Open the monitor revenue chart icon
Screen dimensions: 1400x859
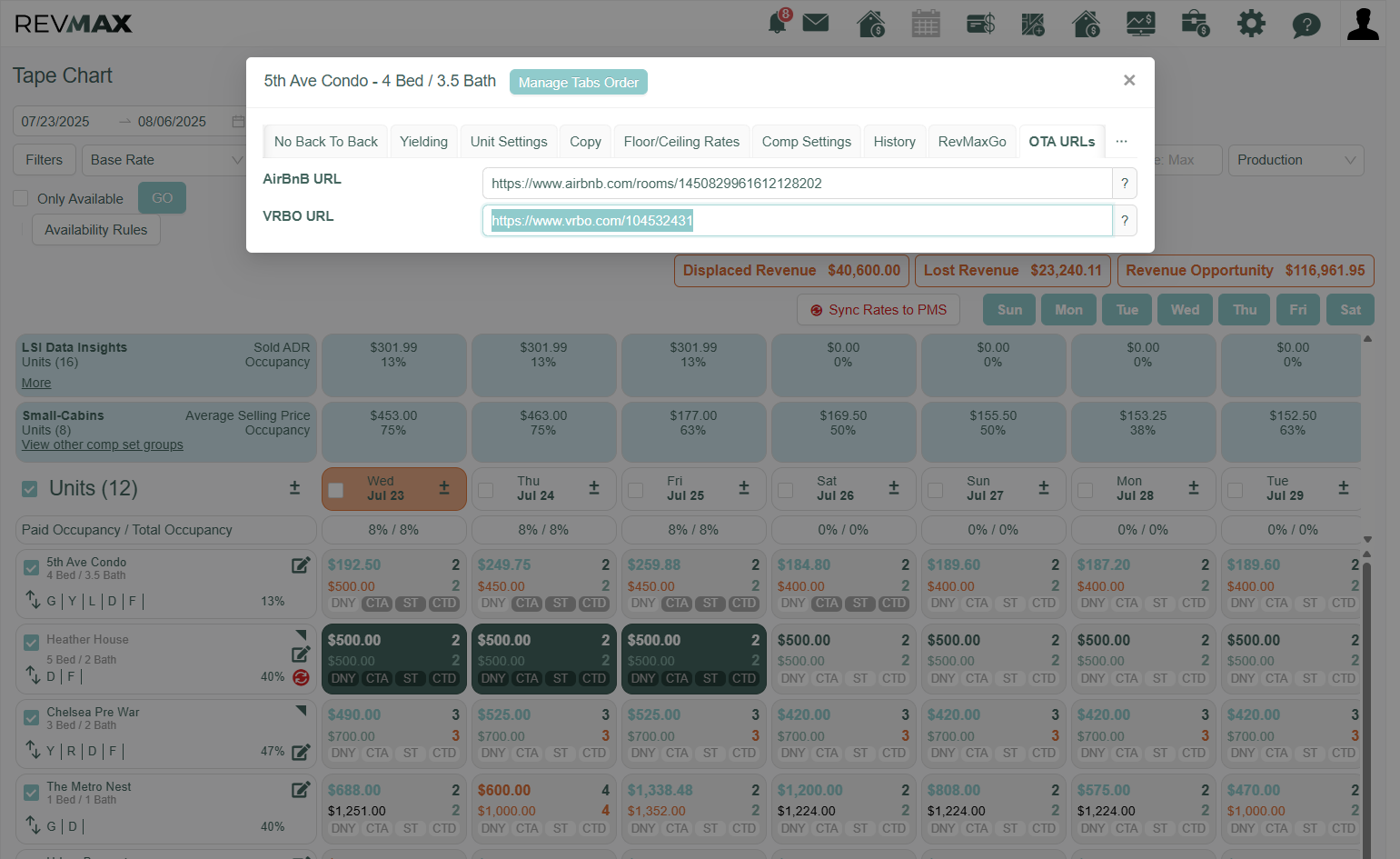pyautogui.click(x=1140, y=23)
